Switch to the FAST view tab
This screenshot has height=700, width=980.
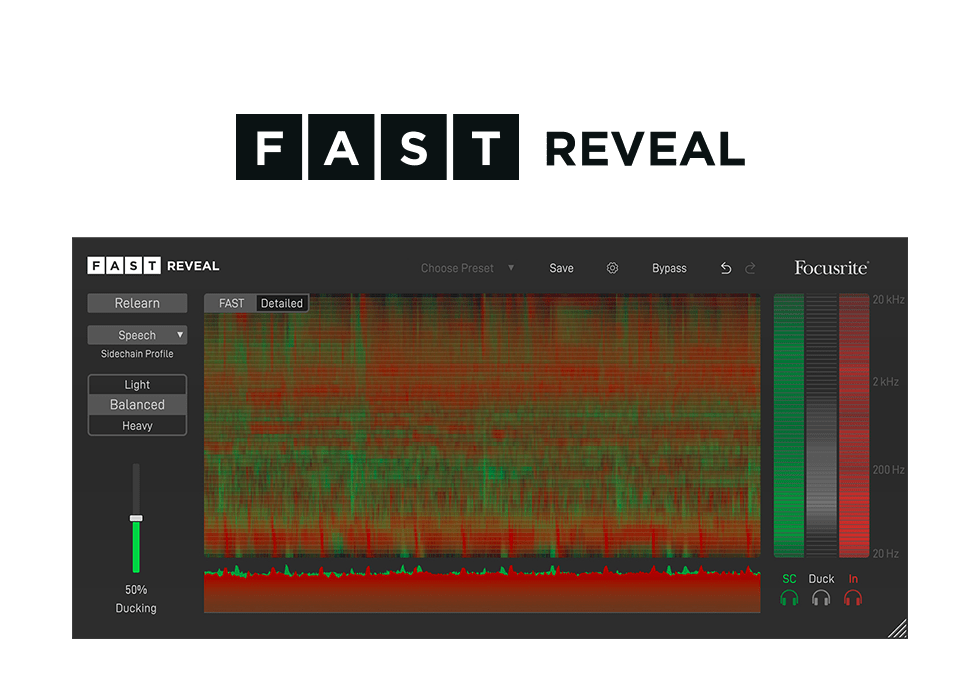(x=231, y=303)
